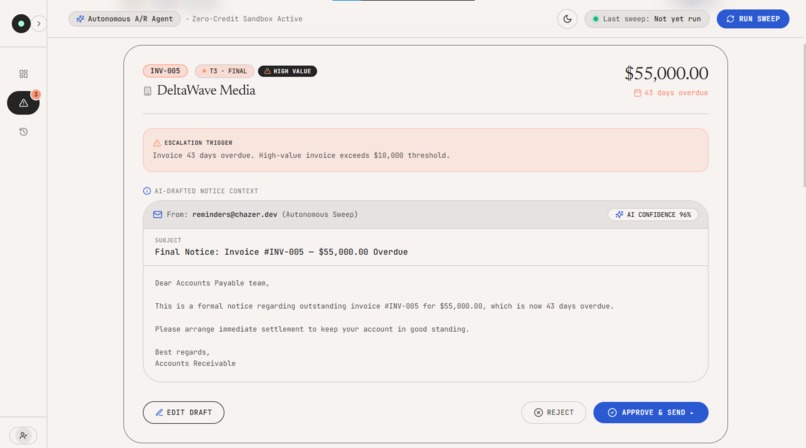
Task: Click the $55,000.00 invoice amount
Action: pos(666,73)
